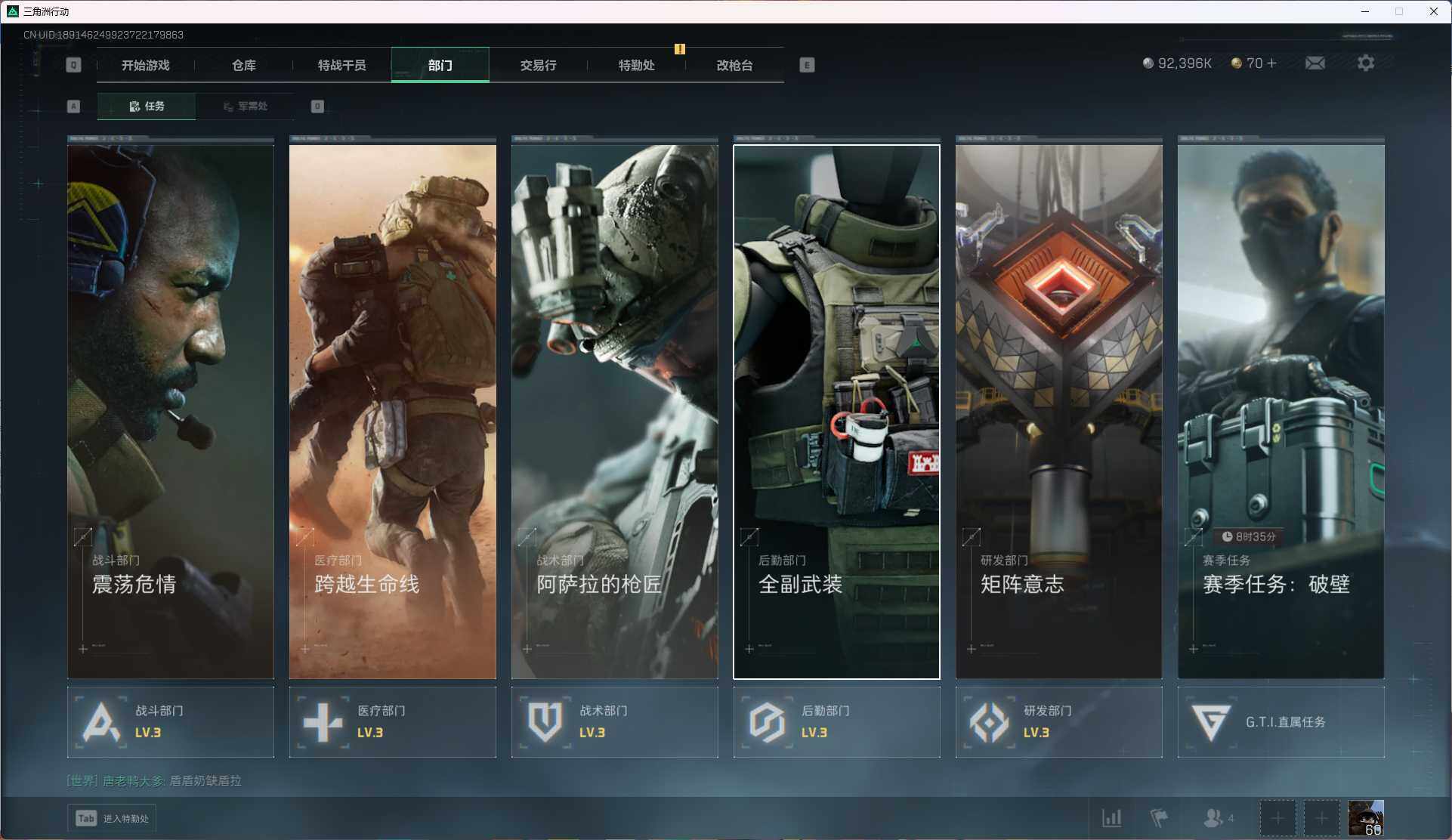Click the 三角洲行动 title bar app icon
The image size is (1452, 840).
click(x=12, y=11)
